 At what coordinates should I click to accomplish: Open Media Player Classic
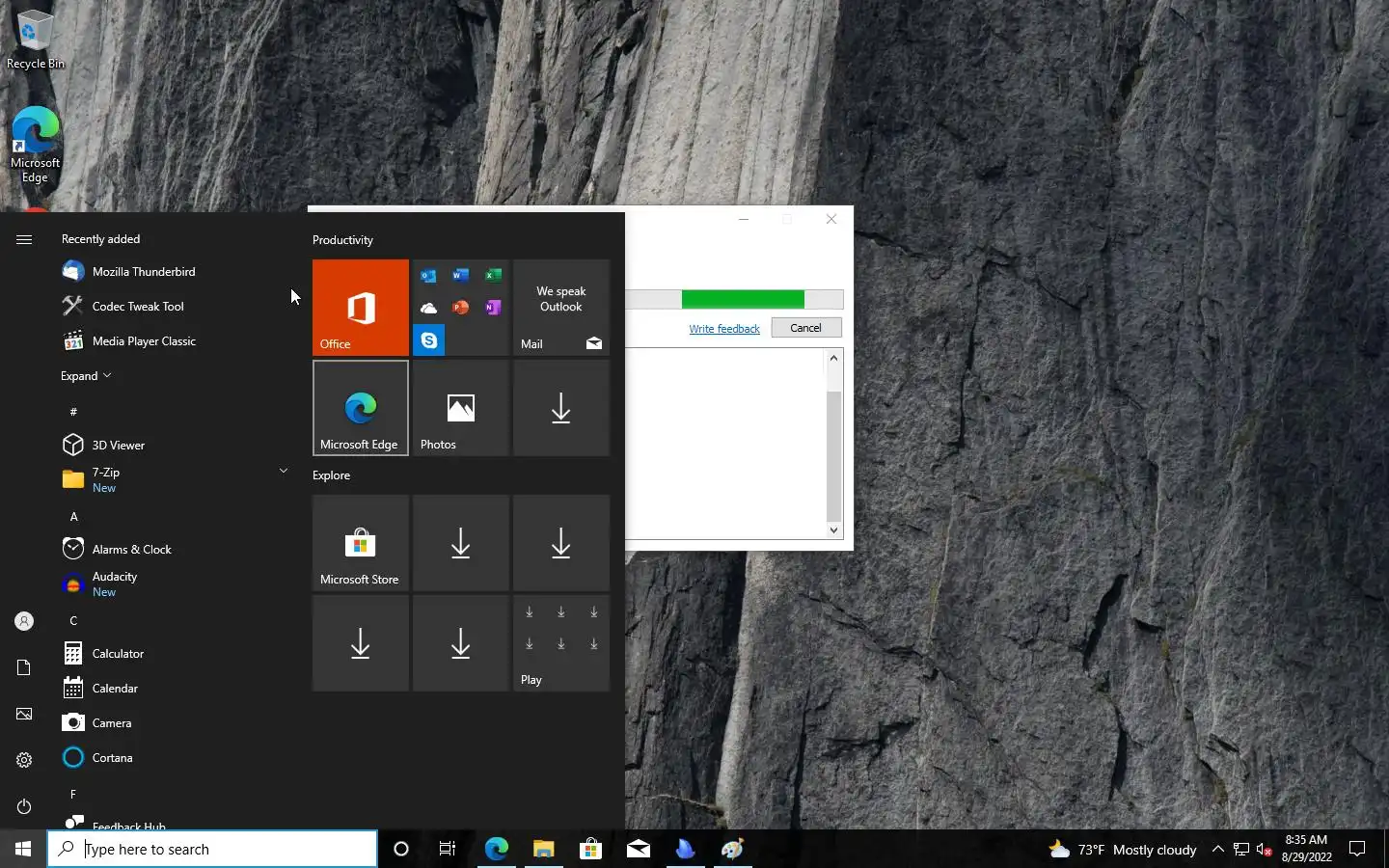click(x=174, y=341)
